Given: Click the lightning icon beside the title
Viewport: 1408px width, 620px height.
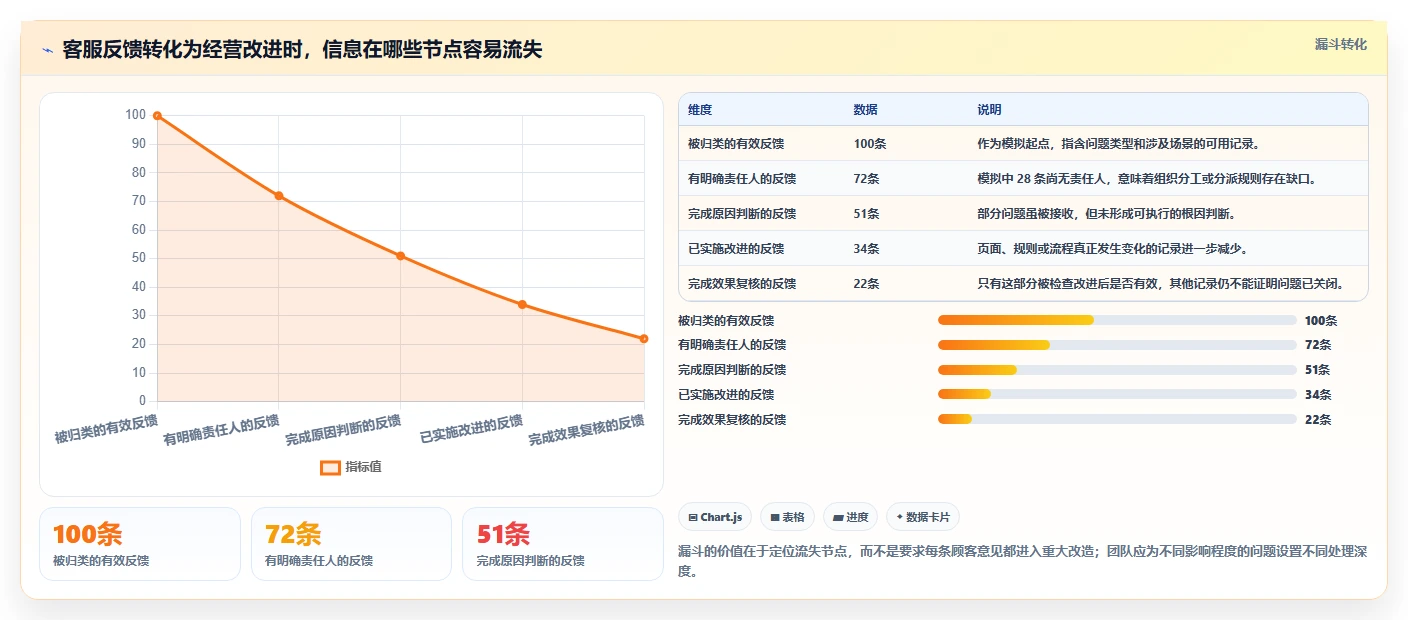Looking at the screenshot, I should click(x=47, y=49).
